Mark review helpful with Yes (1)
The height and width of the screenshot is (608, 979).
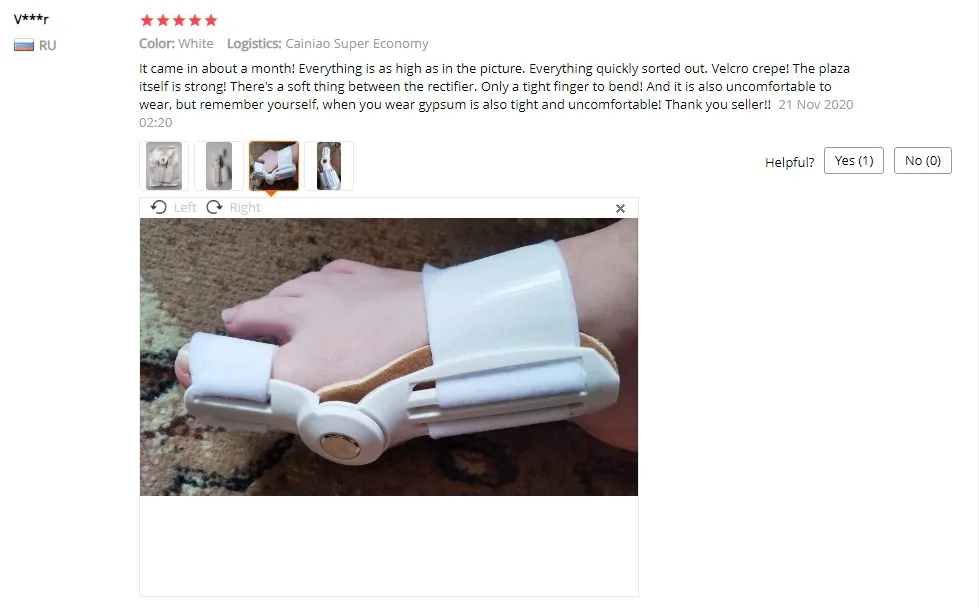click(854, 160)
